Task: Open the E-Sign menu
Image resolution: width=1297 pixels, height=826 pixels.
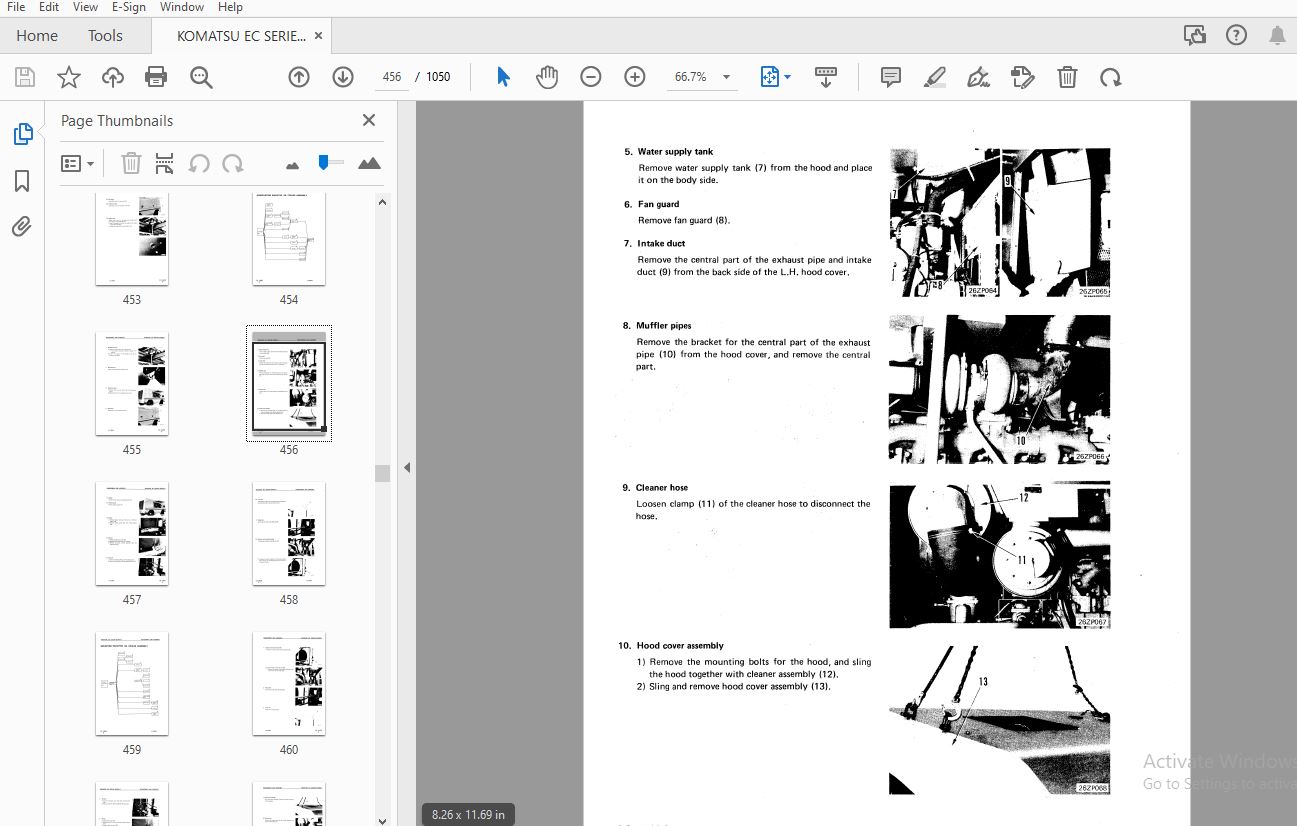Action: click(x=129, y=7)
